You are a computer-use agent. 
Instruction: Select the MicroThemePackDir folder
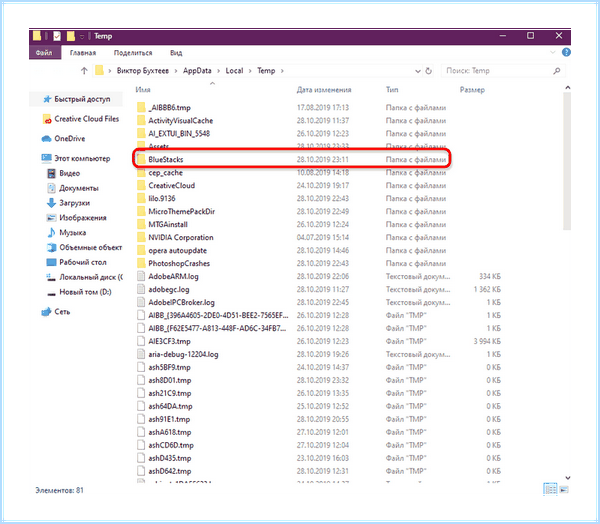[x=181, y=212]
